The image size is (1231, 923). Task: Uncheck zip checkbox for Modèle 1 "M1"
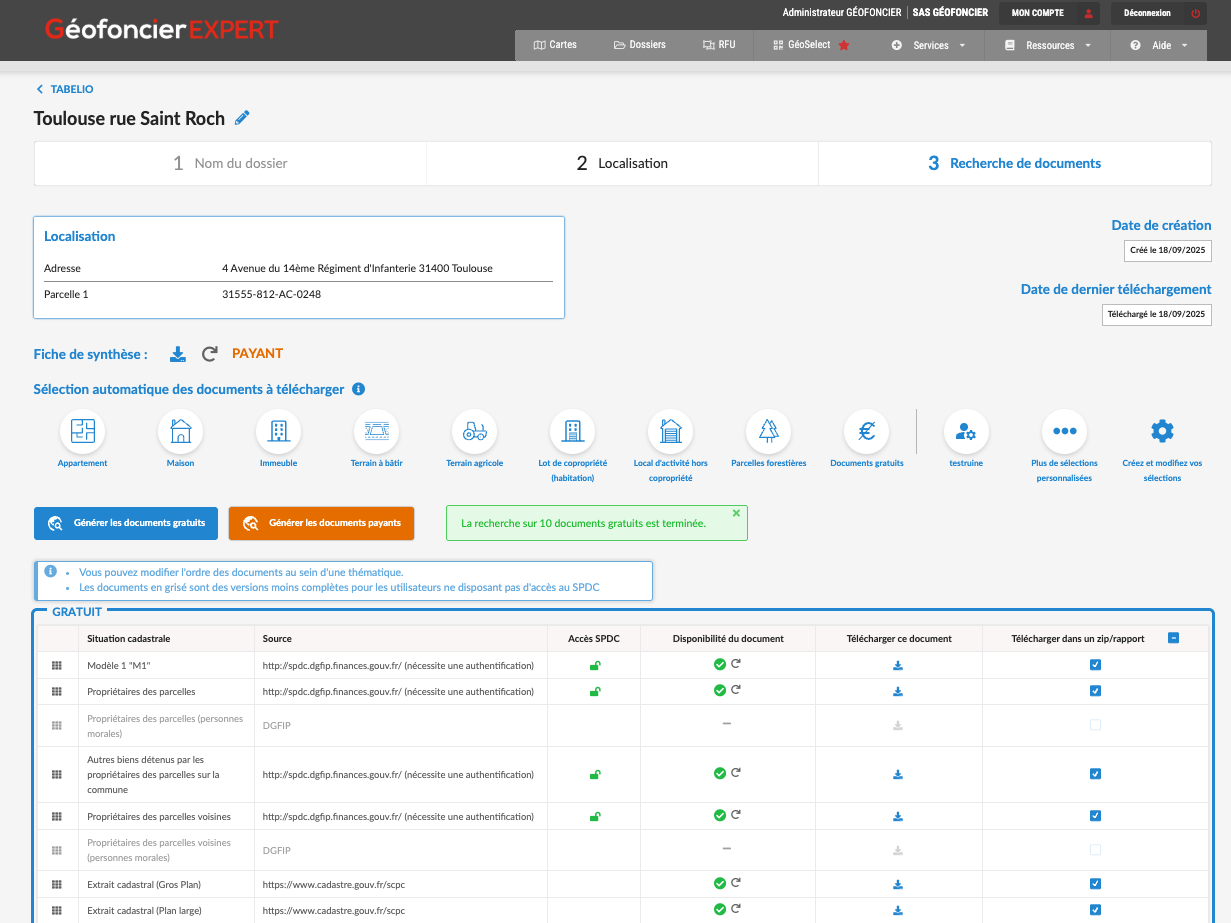pos(1095,665)
